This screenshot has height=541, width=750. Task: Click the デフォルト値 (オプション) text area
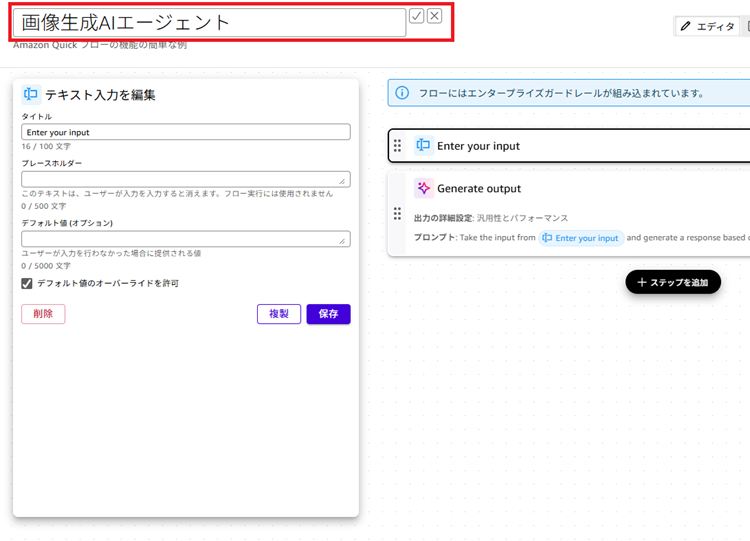pos(186,239)
